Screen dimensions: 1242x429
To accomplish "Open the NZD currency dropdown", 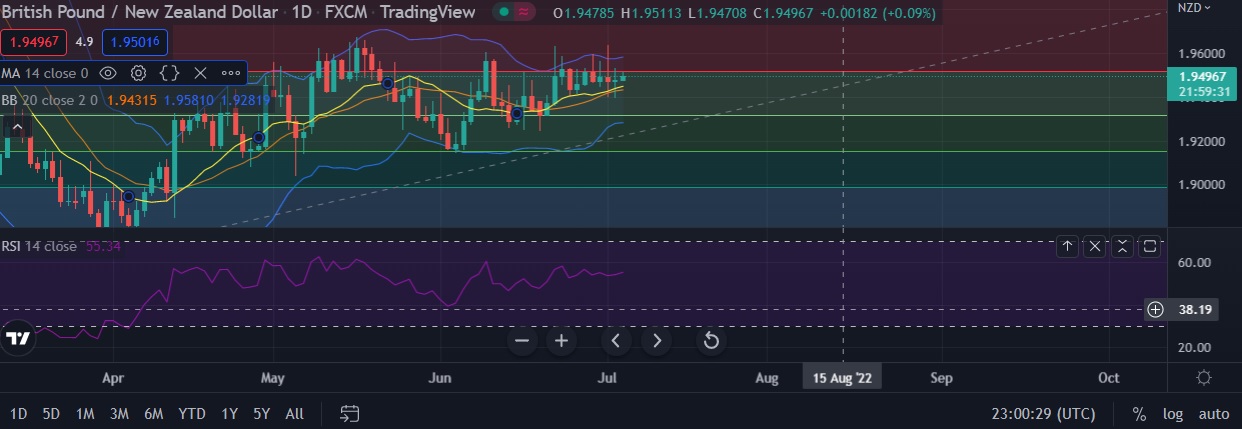I will coord(1193,7).
